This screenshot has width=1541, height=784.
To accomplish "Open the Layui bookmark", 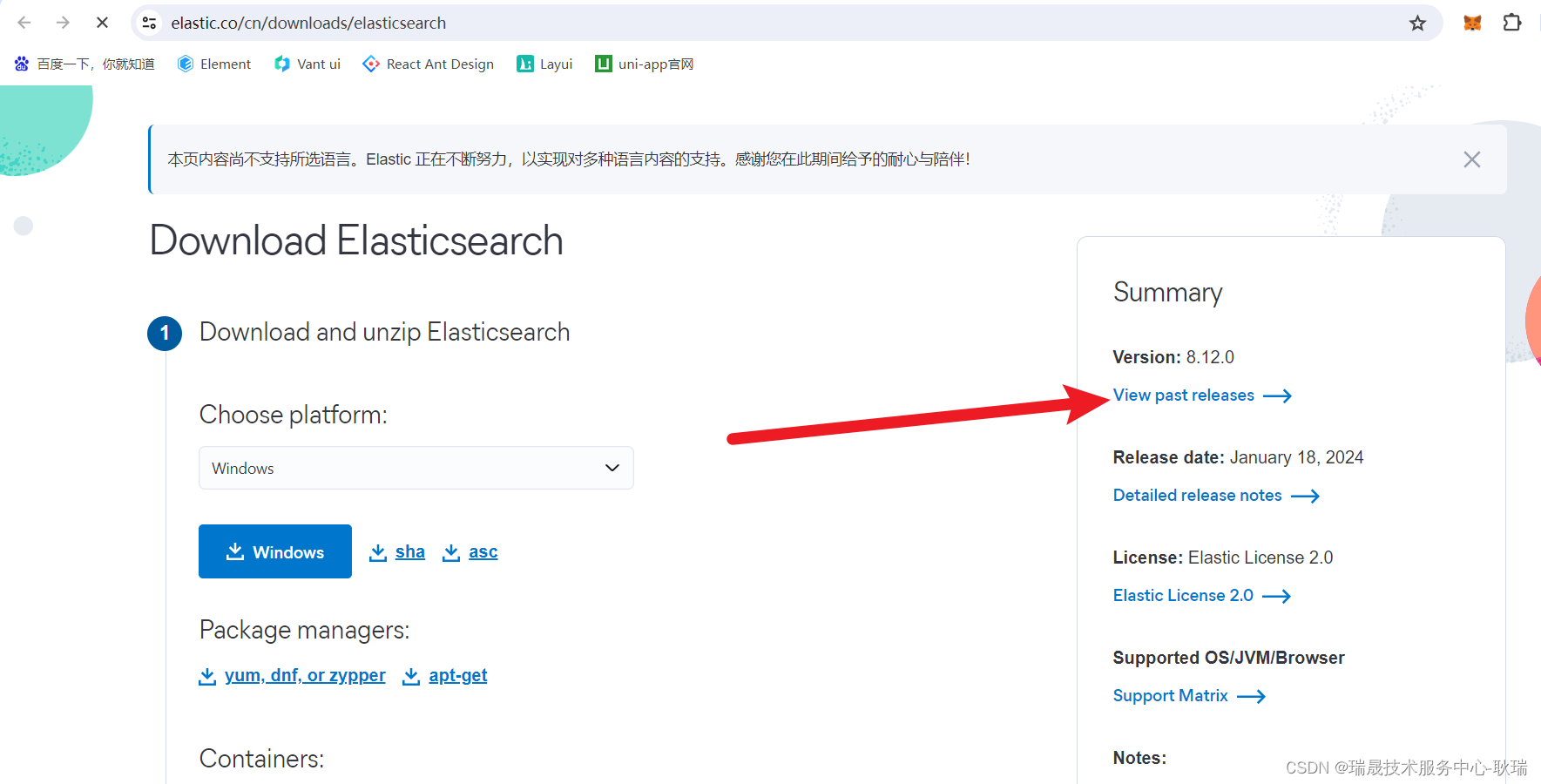I will (544, 64).
